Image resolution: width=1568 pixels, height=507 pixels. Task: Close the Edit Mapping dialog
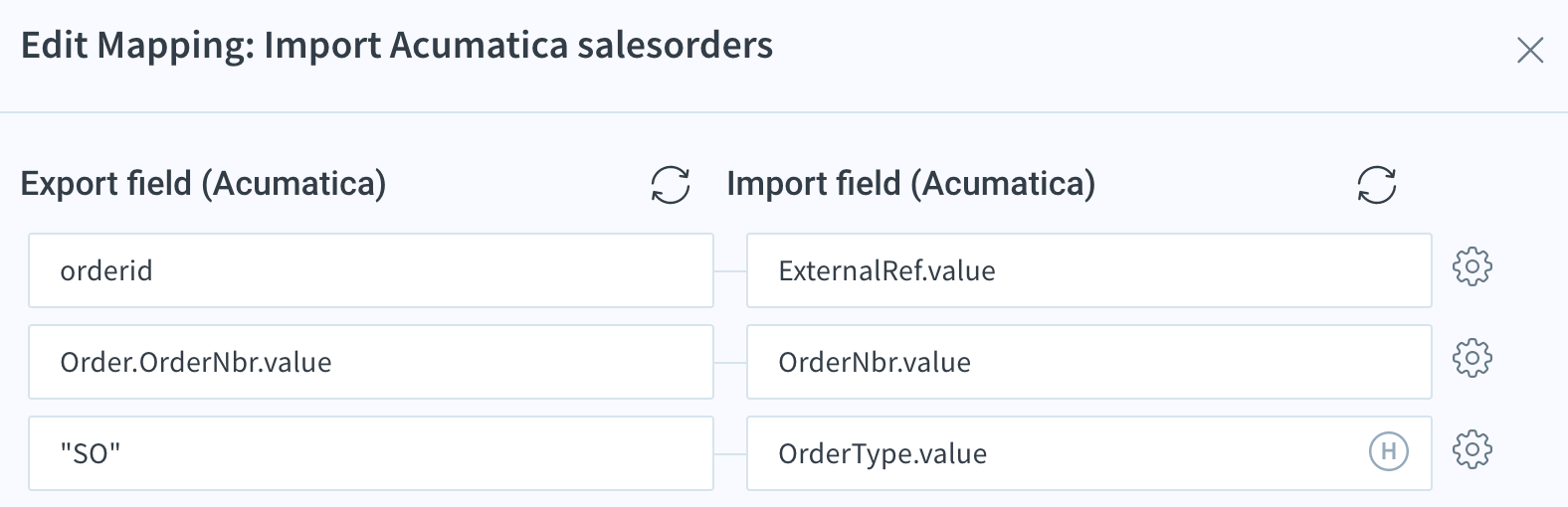(1530, 50)
